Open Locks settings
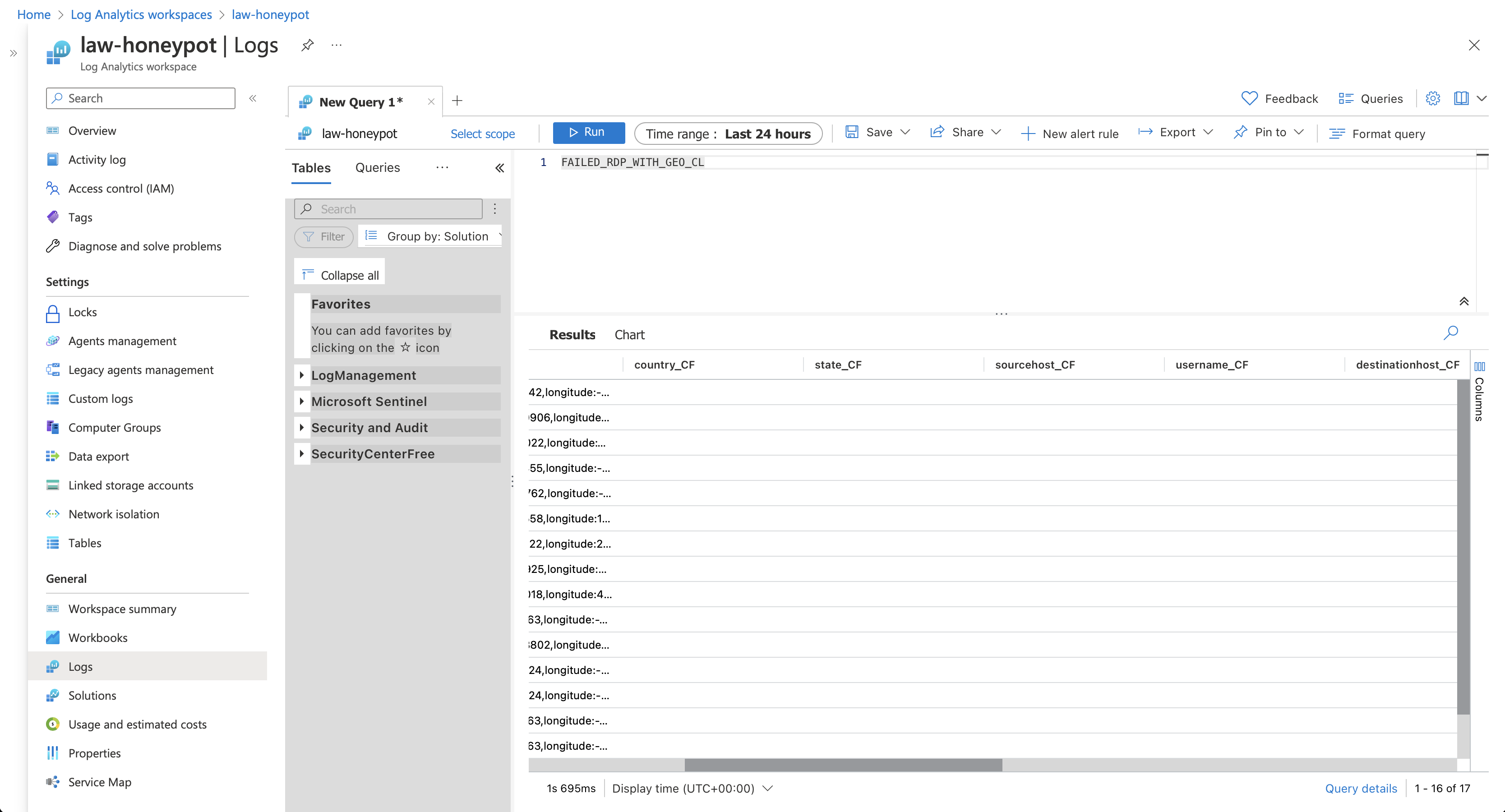1505x812 pixels. click(83, 312)
